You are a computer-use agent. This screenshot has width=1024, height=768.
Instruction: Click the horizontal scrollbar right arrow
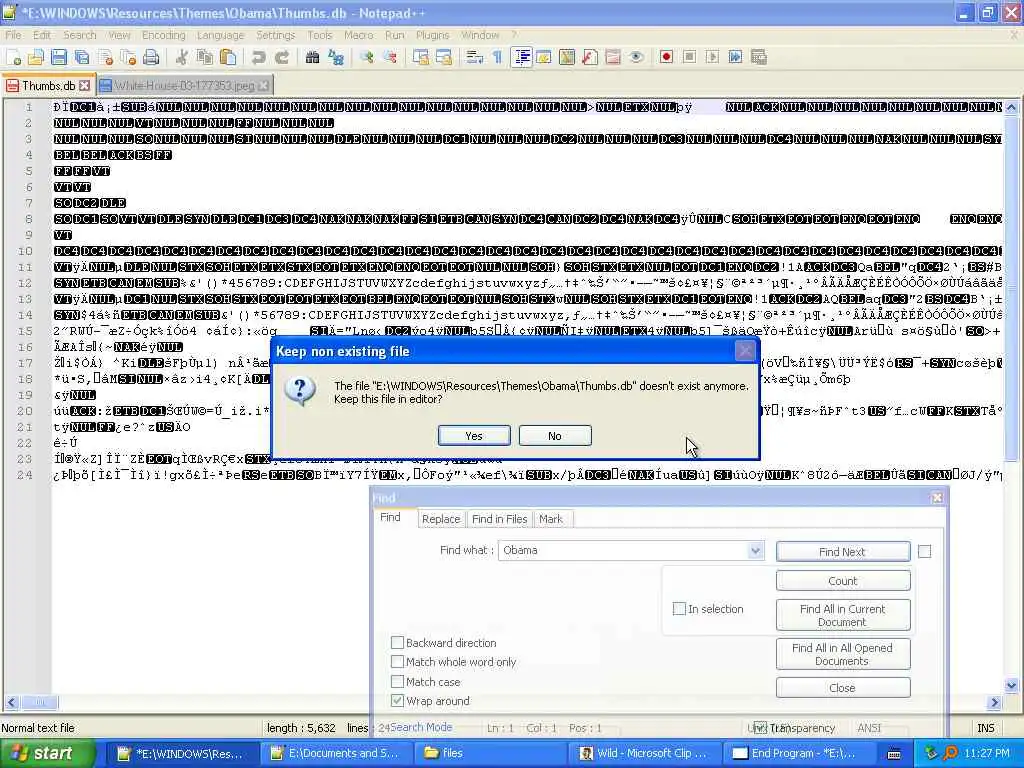pos(995,703)
